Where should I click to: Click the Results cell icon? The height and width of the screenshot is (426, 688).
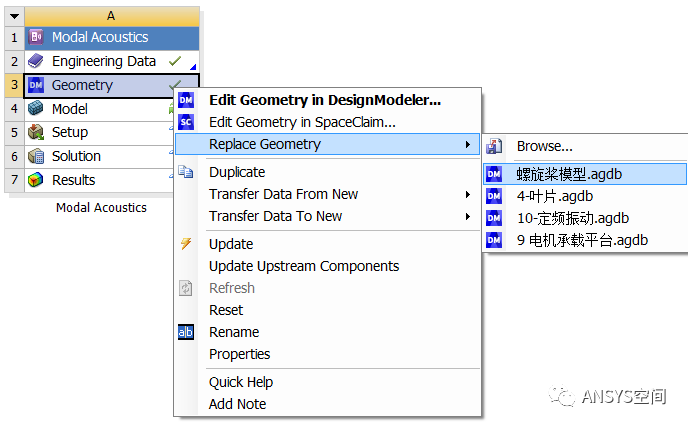point(37,180)
